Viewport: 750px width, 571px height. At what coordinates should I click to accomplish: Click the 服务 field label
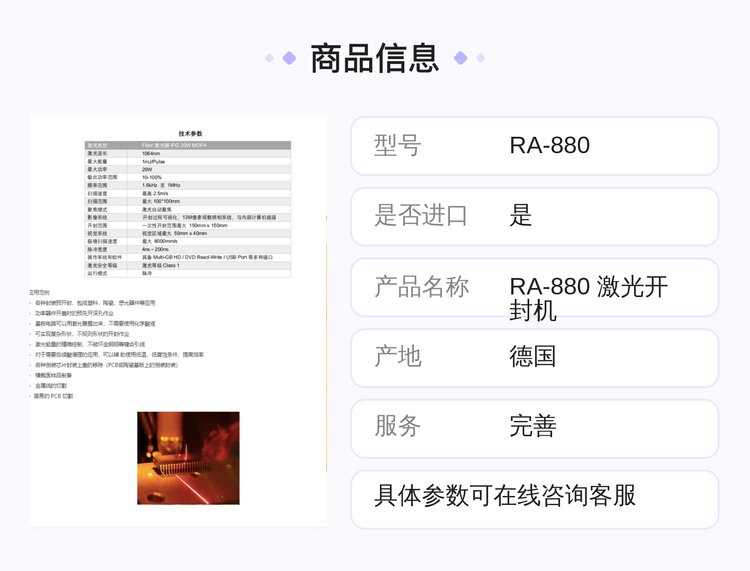tap(397, 426)
